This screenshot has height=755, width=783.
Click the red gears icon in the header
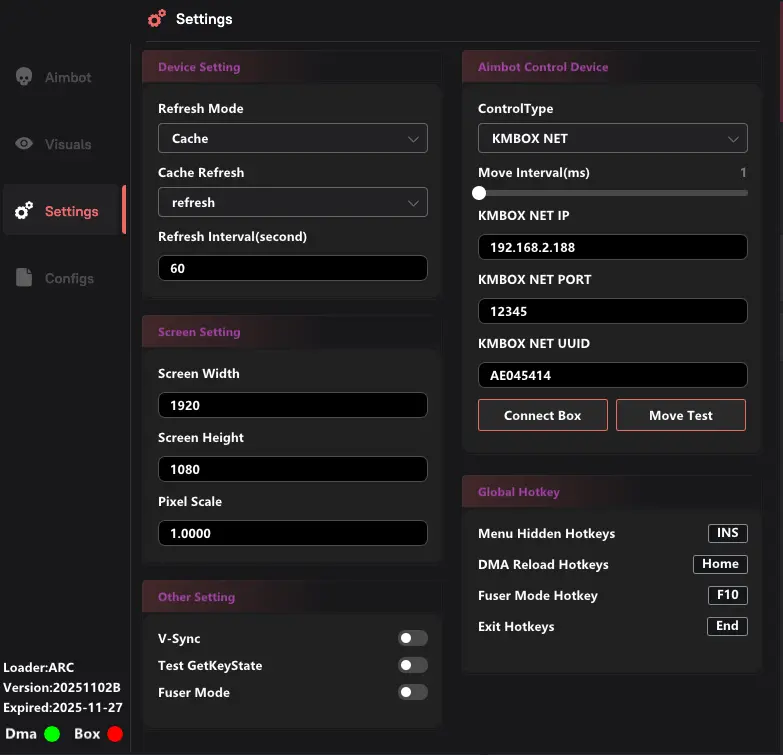pos(156,18)
